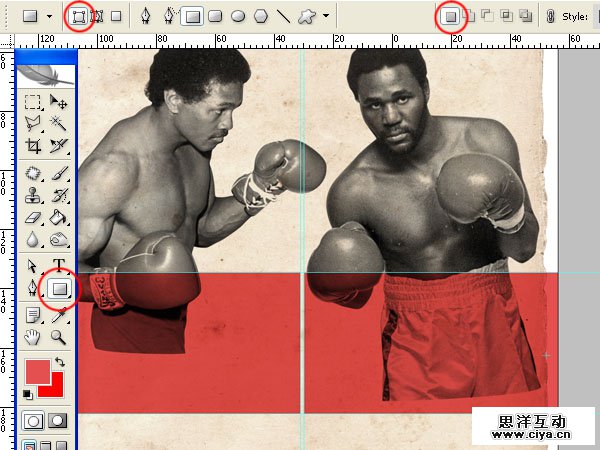The image size is (600, 450).
Task: Switch to Paths mode in options bar
Action: tap(97, 16)
